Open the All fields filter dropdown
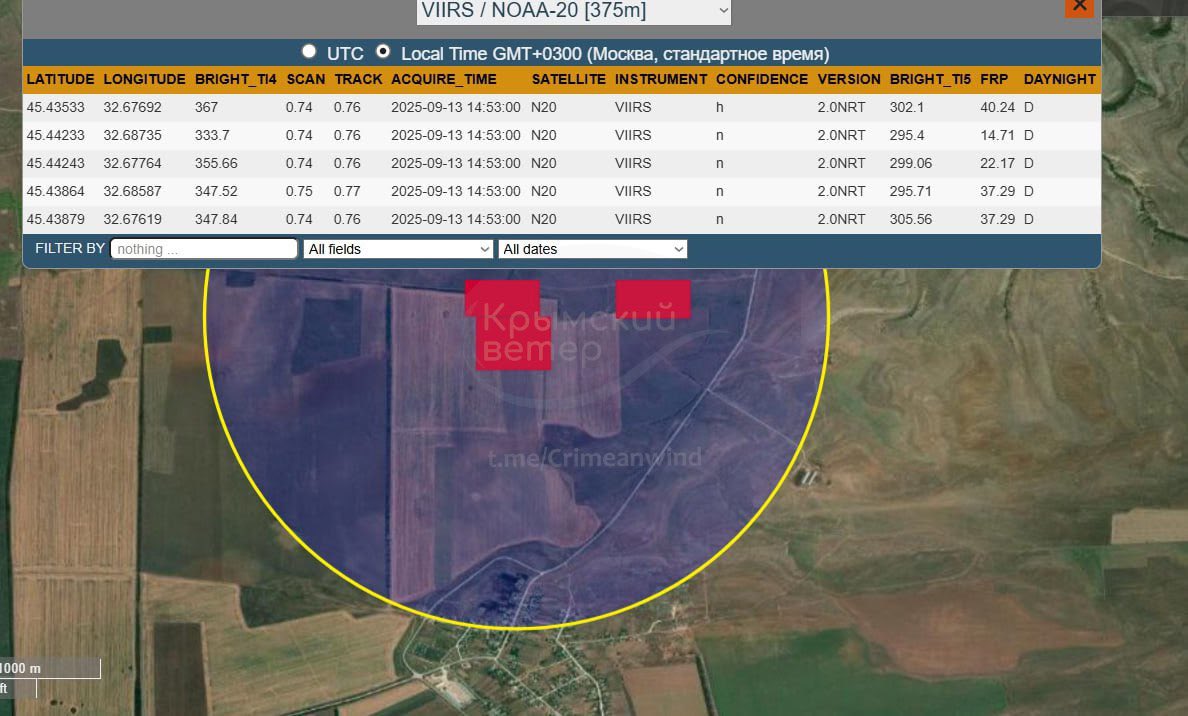The image size is (1188, 716). [399, 249]
